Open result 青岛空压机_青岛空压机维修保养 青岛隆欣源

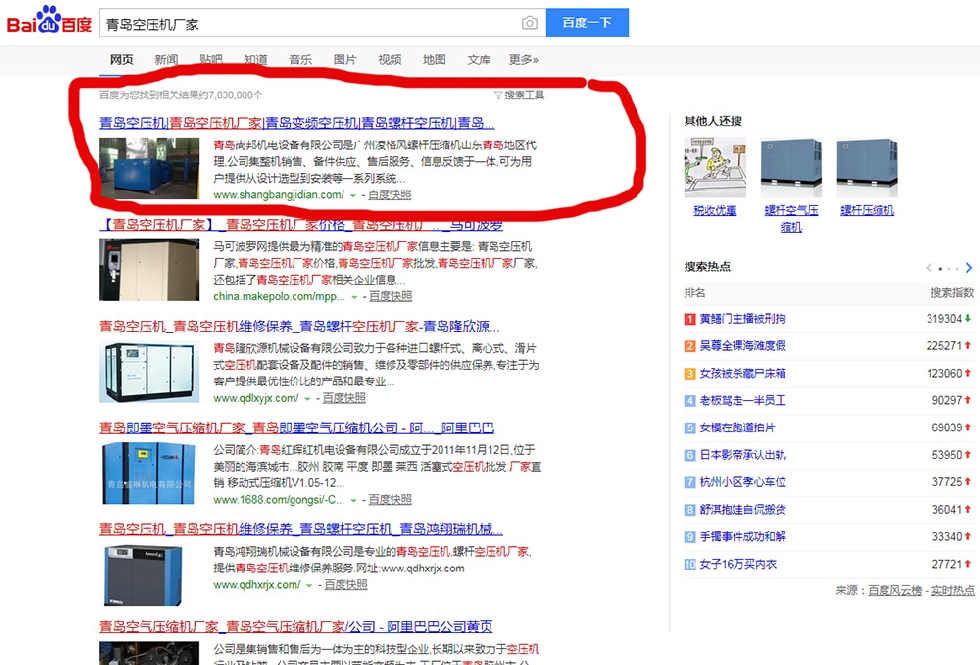coord(299,326)
